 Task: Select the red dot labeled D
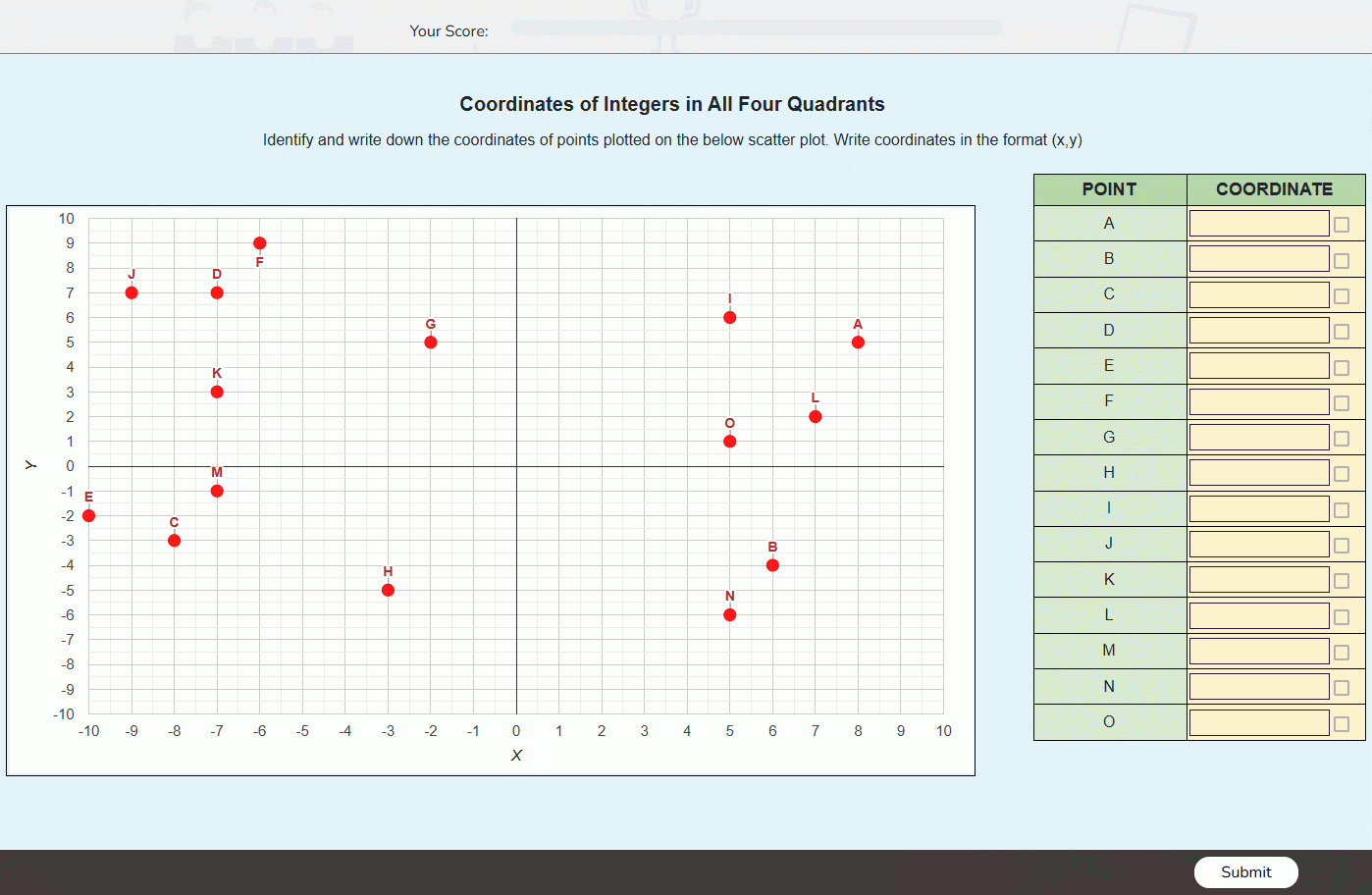click(x=217, y=291)
